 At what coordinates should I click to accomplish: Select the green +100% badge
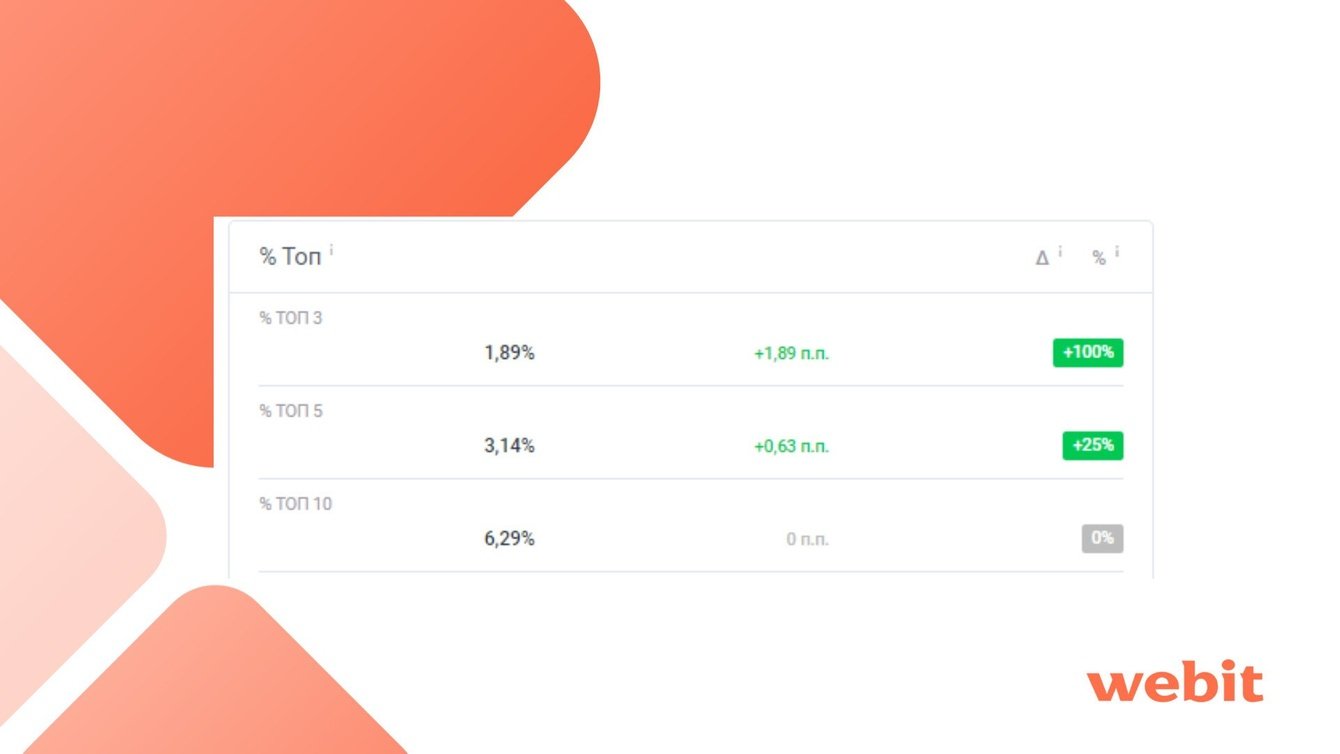[1088, 353]
